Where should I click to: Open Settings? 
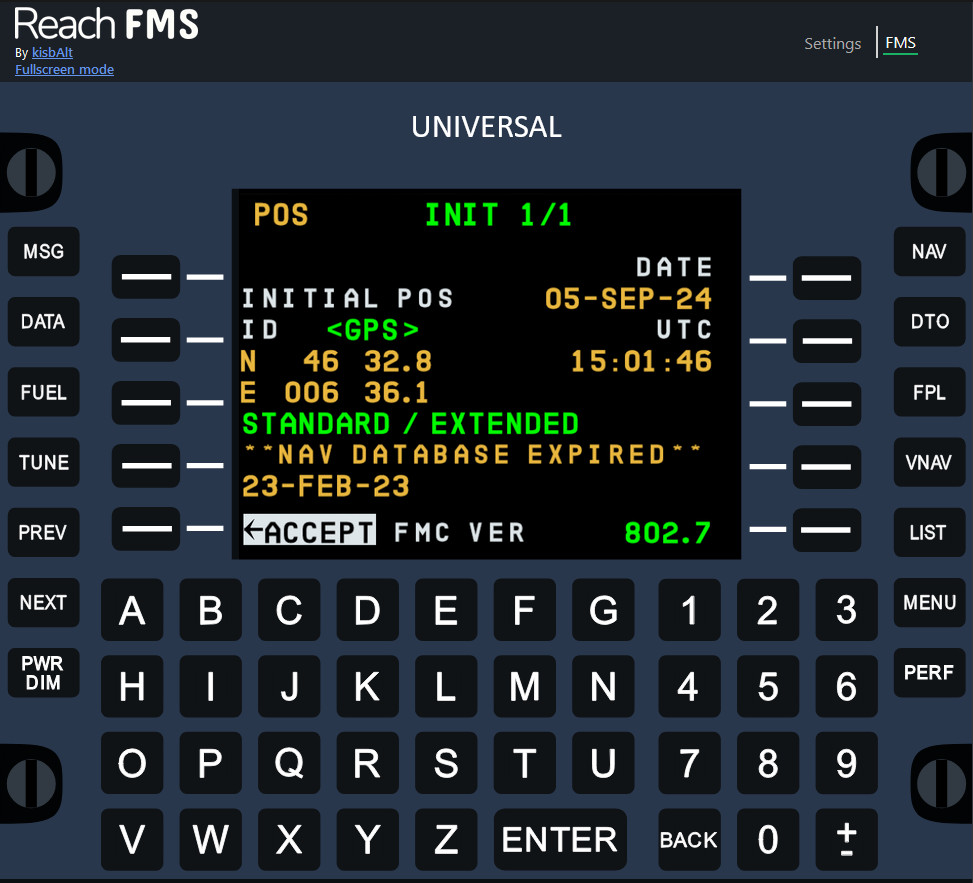[832, 43]
